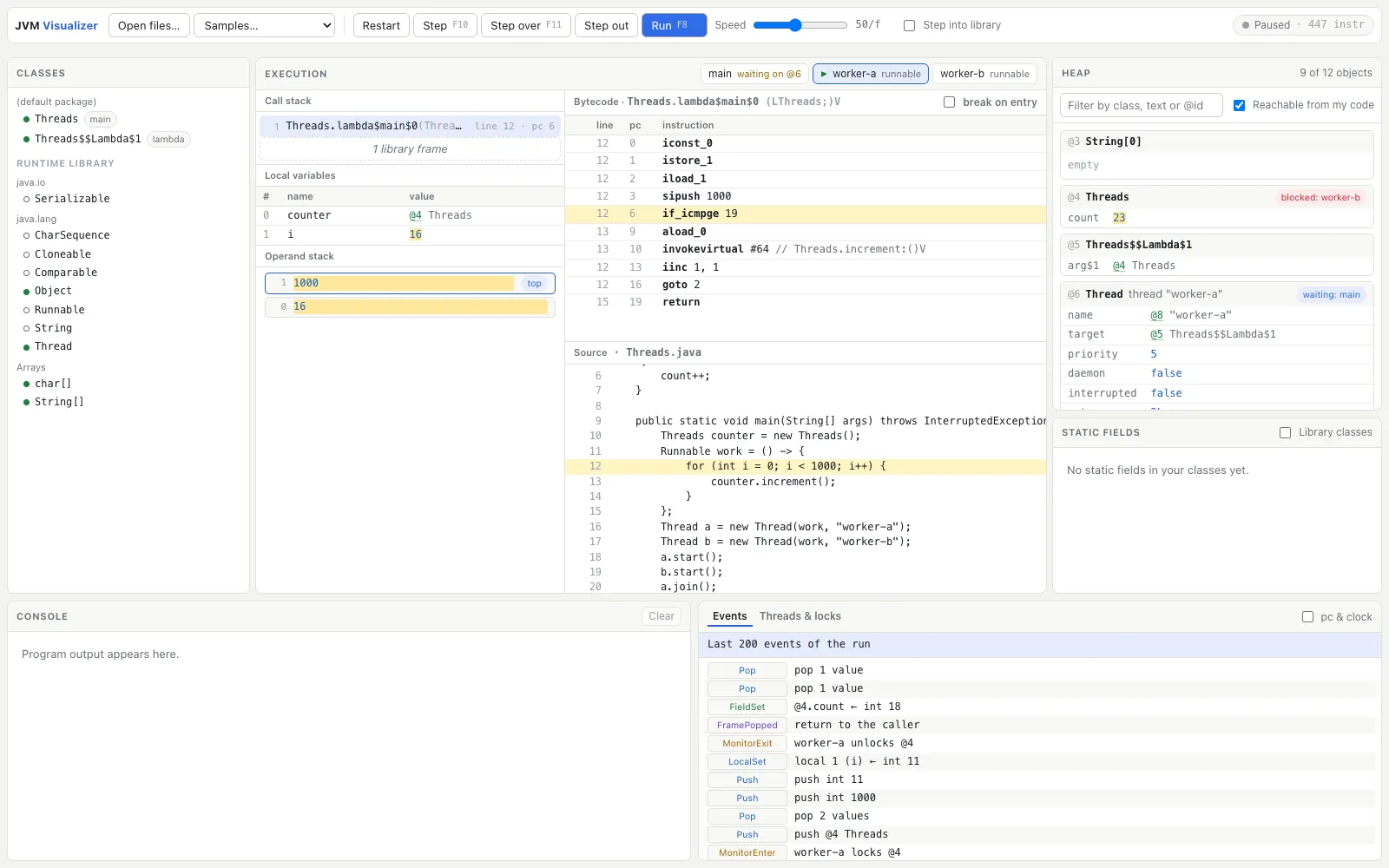1389x868 pixels.
Task: Switch to Threads & locks tab
Action: 800,616
